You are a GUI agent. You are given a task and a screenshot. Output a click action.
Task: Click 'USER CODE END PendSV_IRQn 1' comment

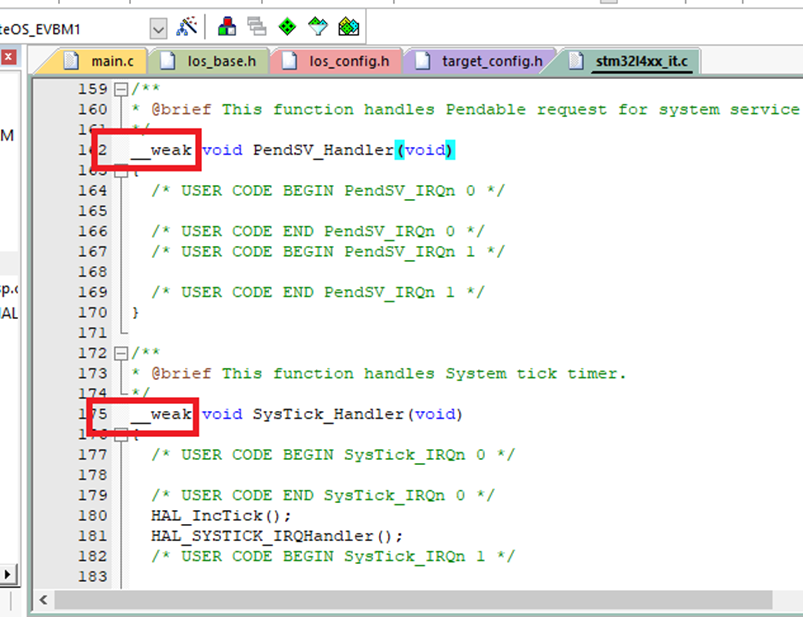pyautogui.click(x=318, y=292)
